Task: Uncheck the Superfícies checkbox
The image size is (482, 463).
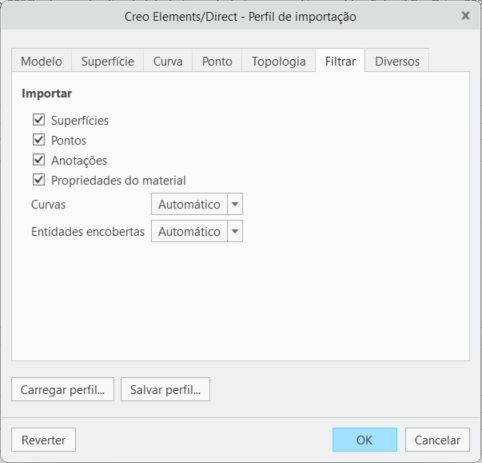Action: pyautogui.click(x=39, y=120)
